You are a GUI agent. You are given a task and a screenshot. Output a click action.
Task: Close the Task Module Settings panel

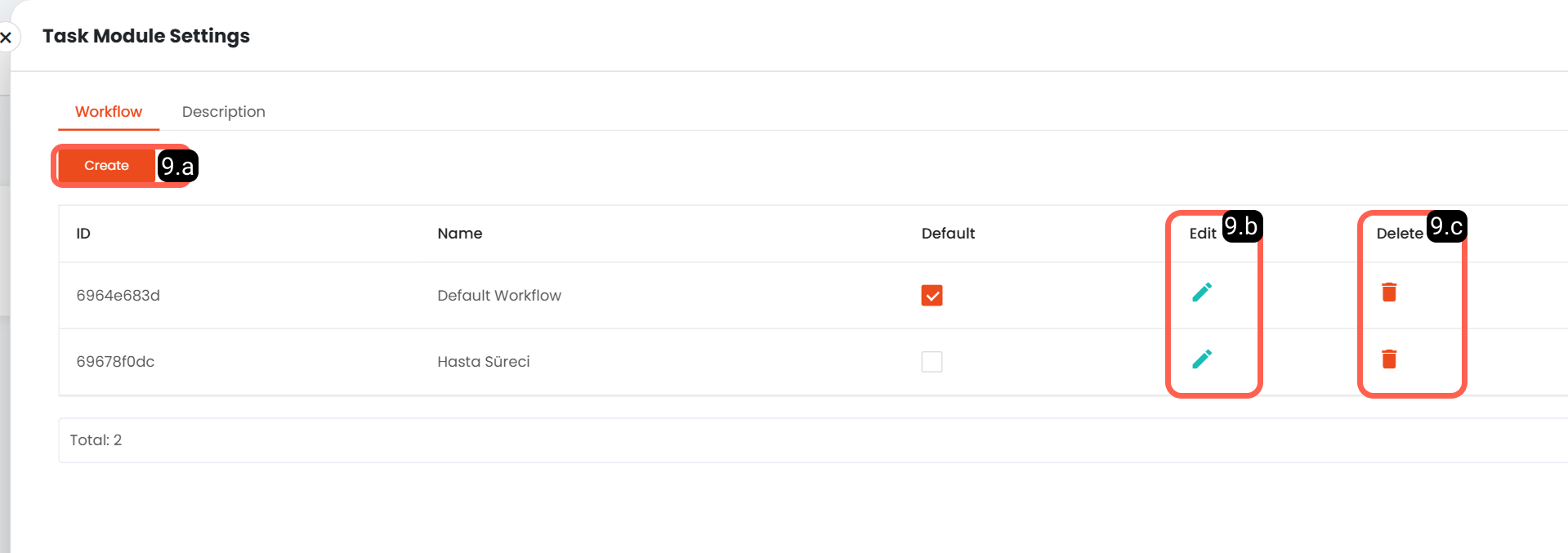tap(7, 37)
